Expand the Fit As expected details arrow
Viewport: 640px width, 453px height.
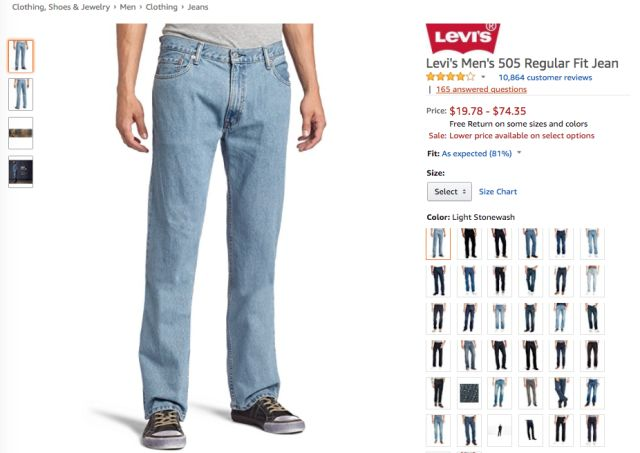519,153
